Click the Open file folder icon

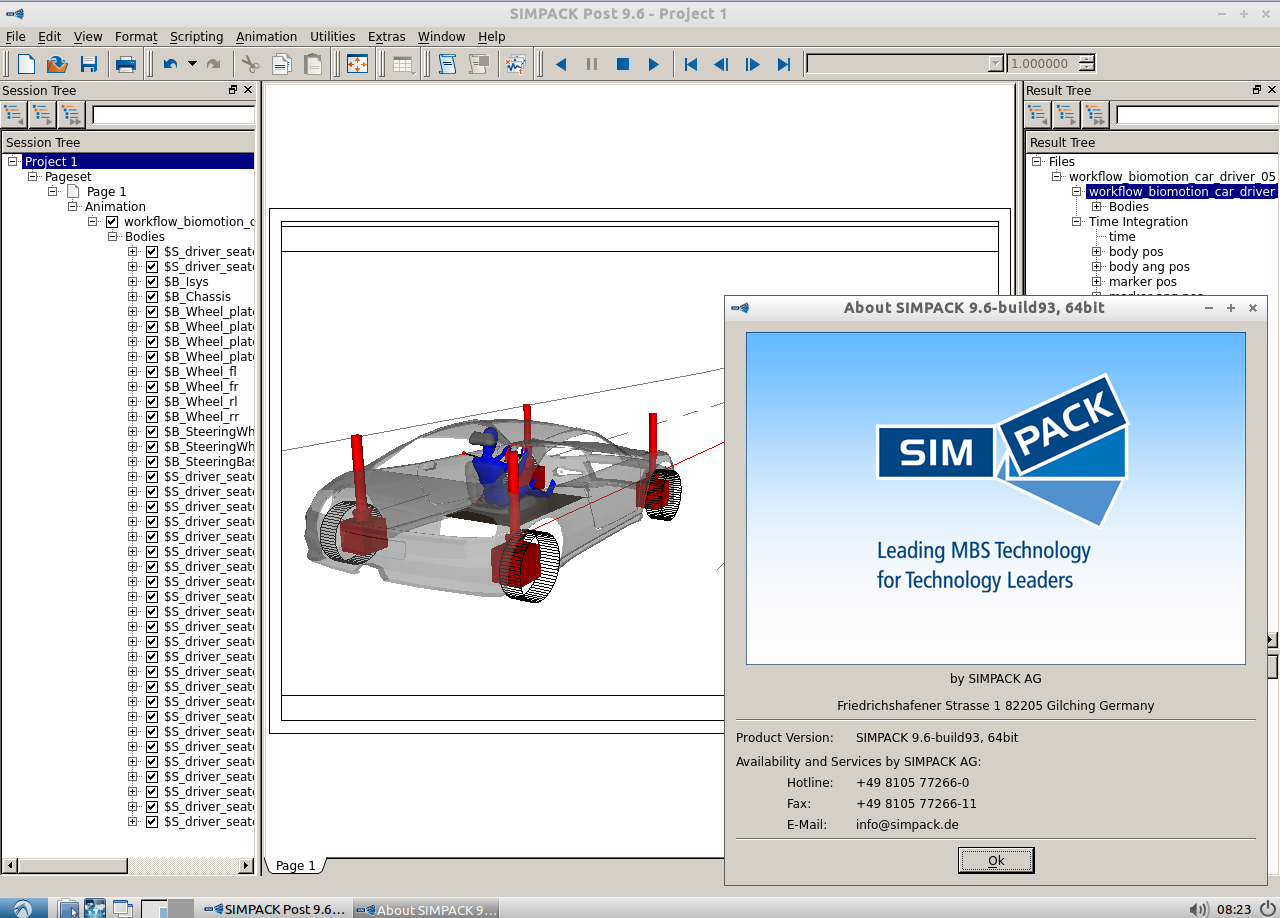click(x=57, y=64)
